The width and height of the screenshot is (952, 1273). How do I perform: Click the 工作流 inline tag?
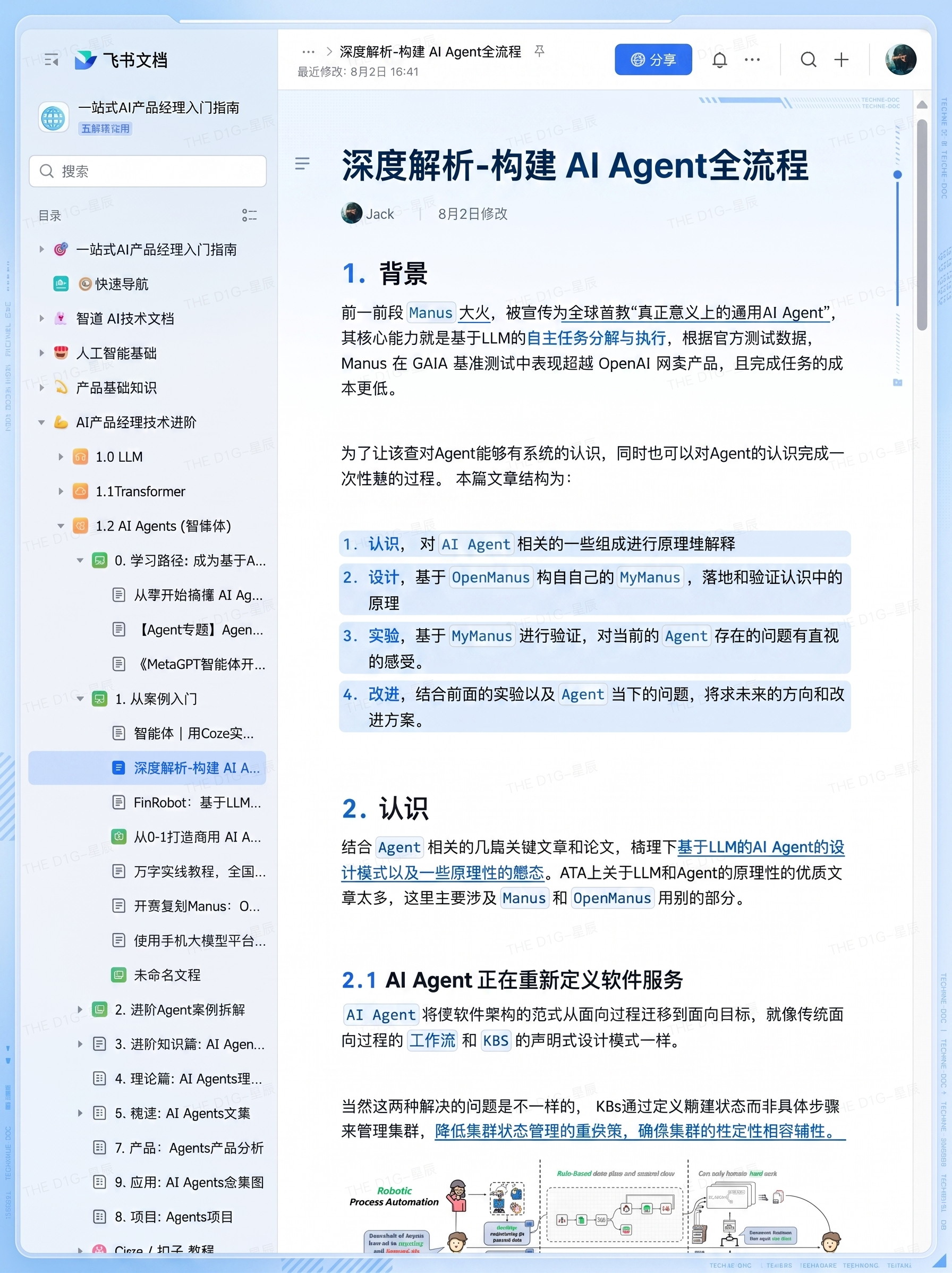click(432, 1040)
